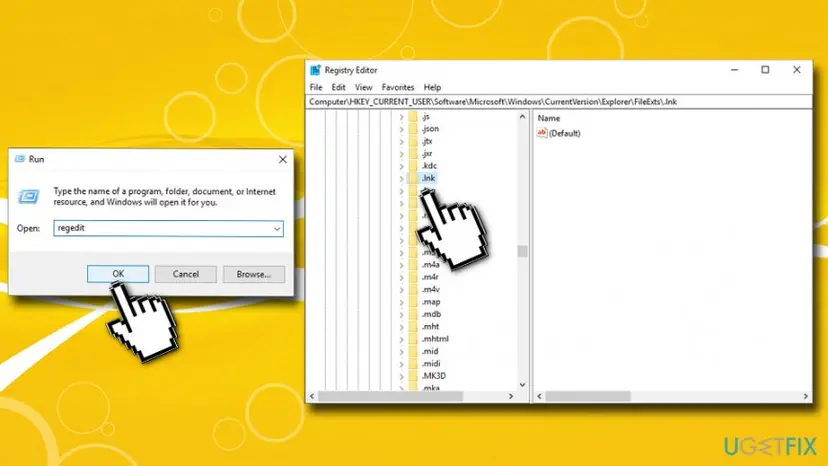Click values pane horizontal scrollbar thumb
The width and height of the screenshot is (828, 466).
(588, 396)
